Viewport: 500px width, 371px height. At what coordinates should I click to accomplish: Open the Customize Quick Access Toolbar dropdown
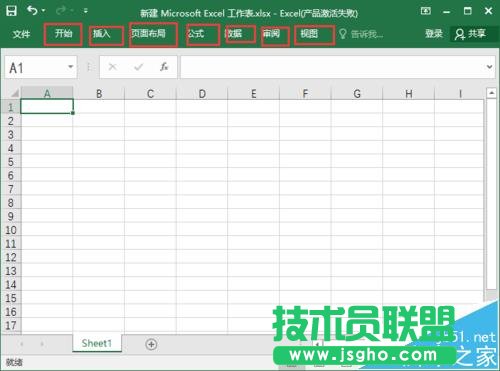click(x=86, y=11)
